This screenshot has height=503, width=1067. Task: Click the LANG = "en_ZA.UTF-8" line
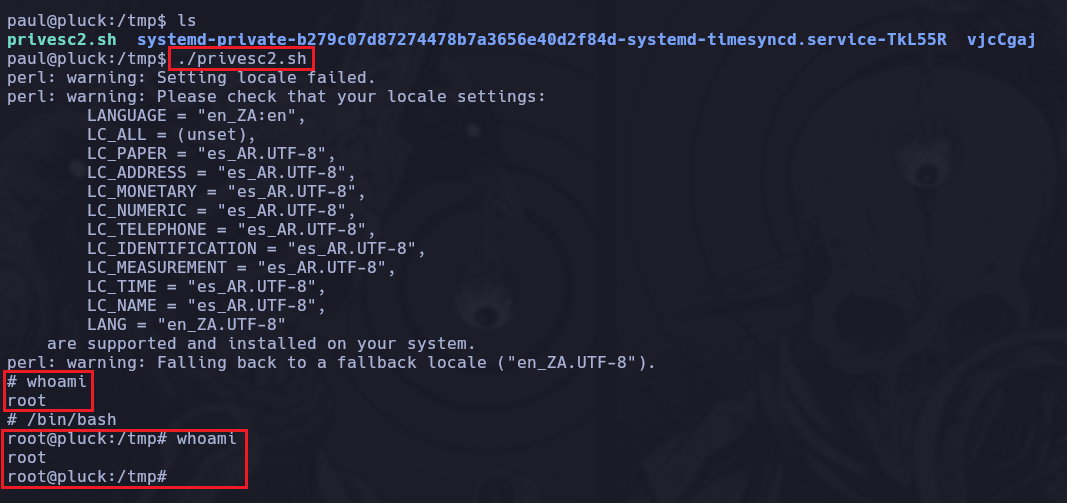tap(186, 324)
